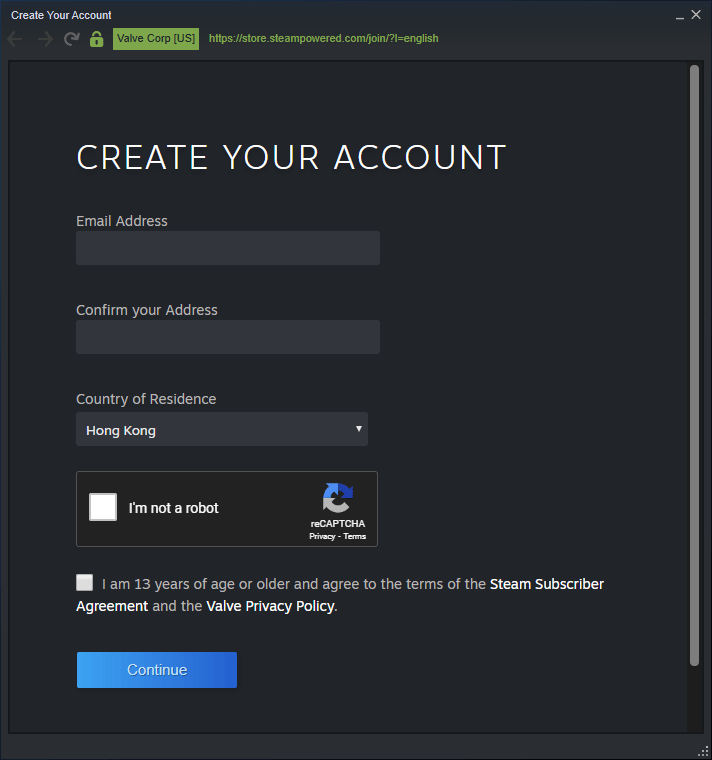
Task: Click the CREATE YOUR ACCOUNT heading
Action: tap(291, 158)
